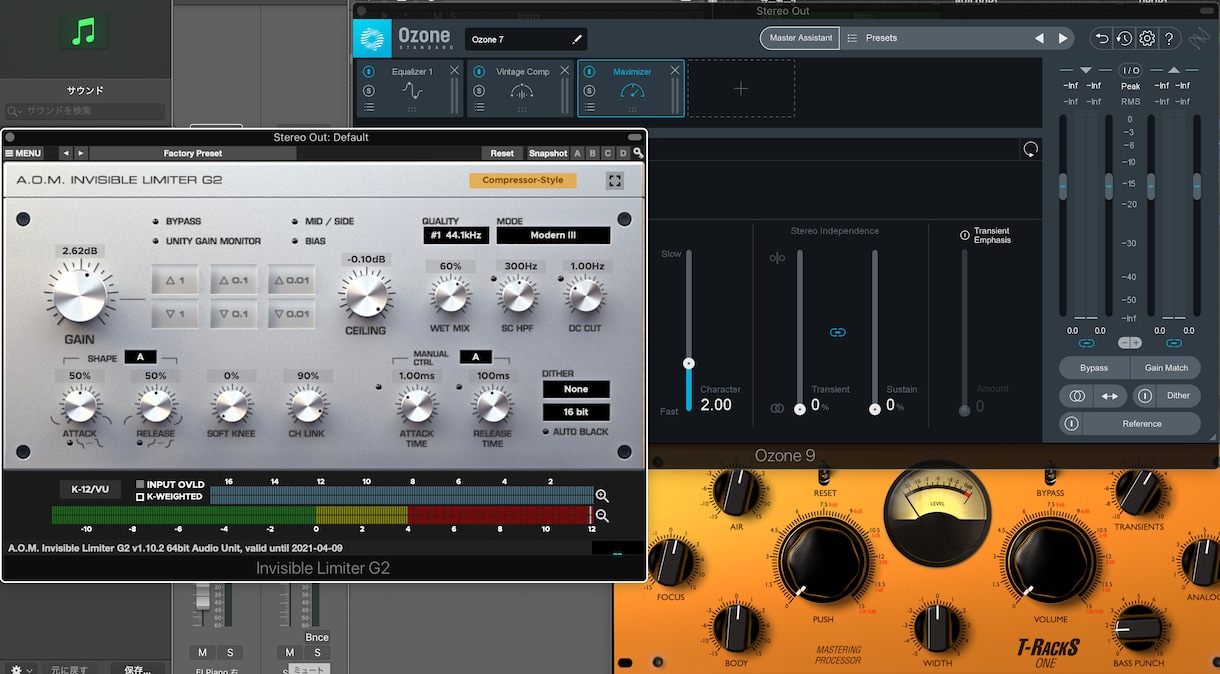1220x674 pixels.
Task: Open the green music note sound library
Action: point(85,32)
